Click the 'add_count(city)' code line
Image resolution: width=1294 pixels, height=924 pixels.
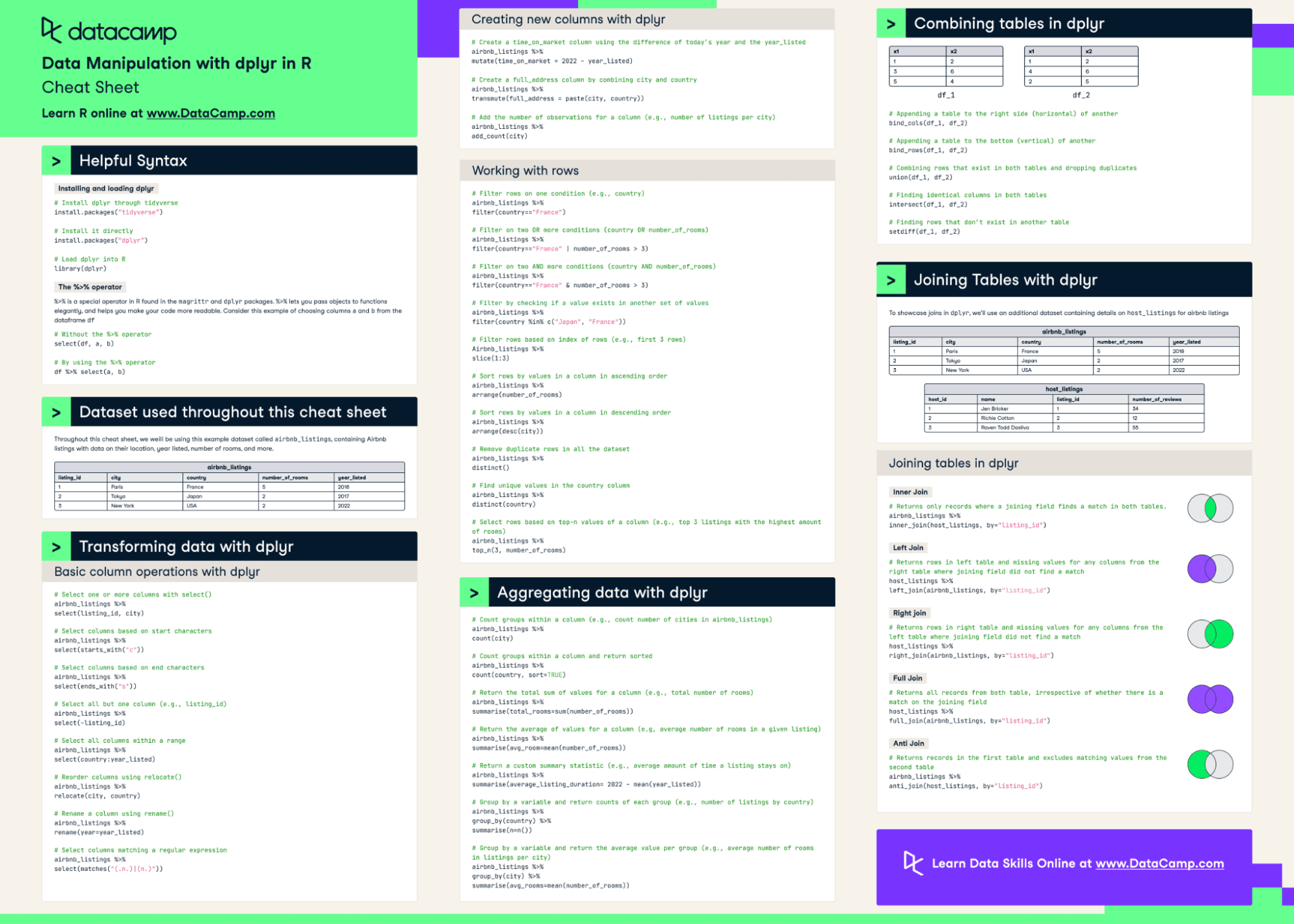coord(500,137)
